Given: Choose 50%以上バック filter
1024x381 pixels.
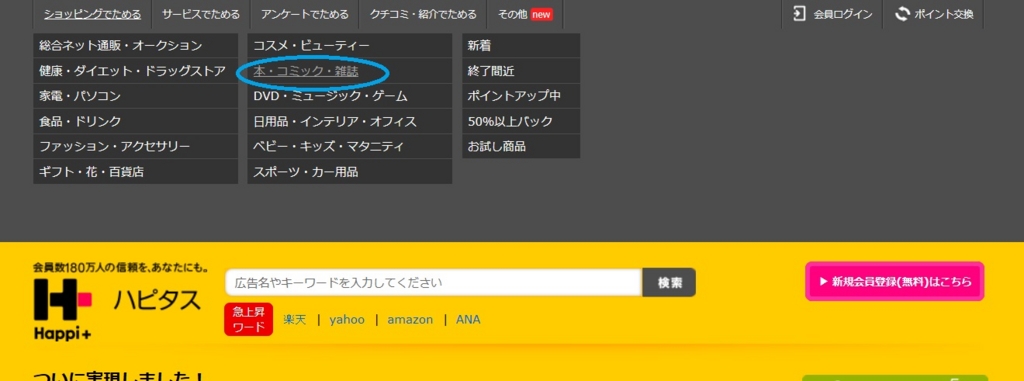Looking at the screenshot, I should click(x=521, y=122).
